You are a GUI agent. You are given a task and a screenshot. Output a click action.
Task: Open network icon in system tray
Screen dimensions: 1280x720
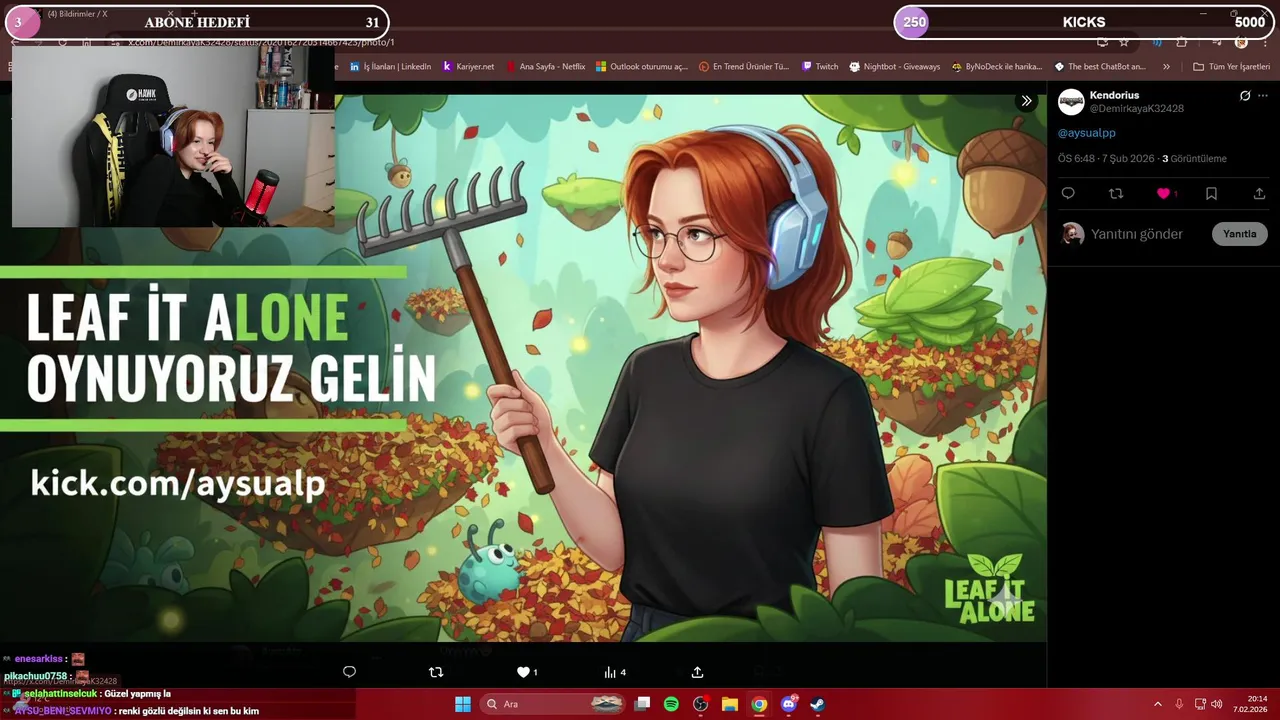[1200, 704]
